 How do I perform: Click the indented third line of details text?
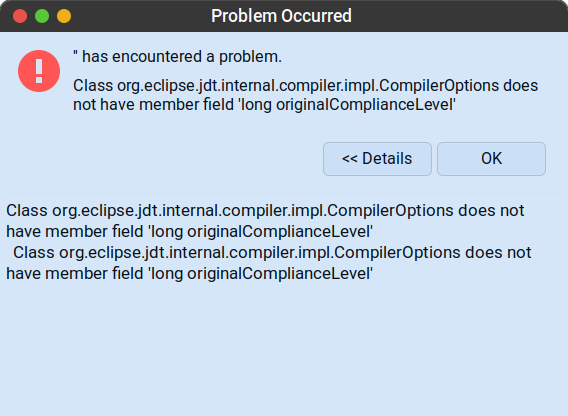[x=272, y=253]
